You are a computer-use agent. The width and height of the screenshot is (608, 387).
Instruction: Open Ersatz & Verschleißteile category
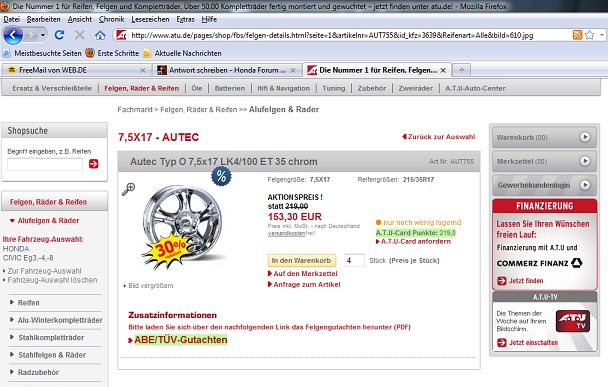click(52, 88)
